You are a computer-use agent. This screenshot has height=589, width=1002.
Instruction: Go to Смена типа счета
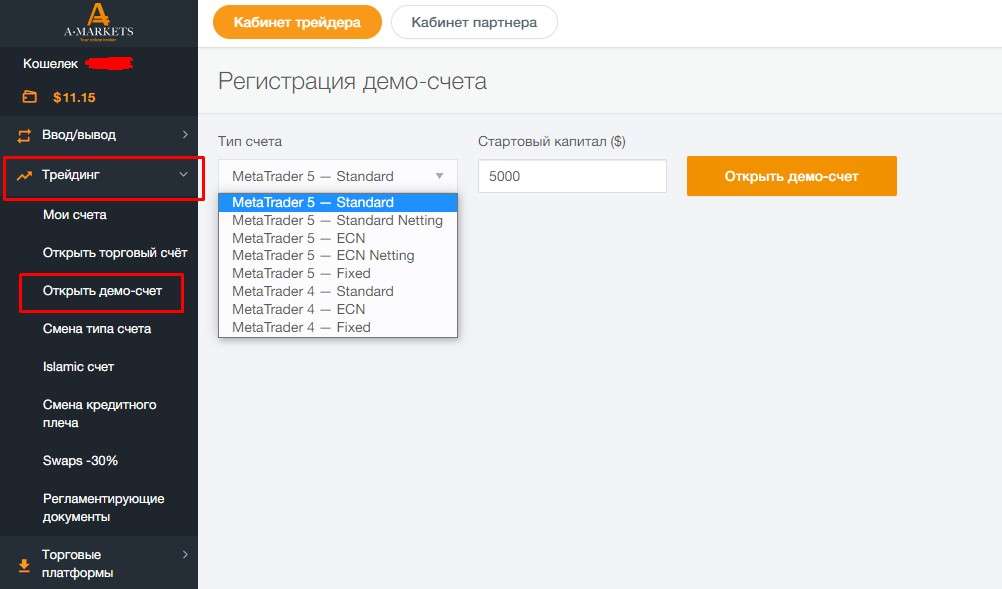(97, 329)
